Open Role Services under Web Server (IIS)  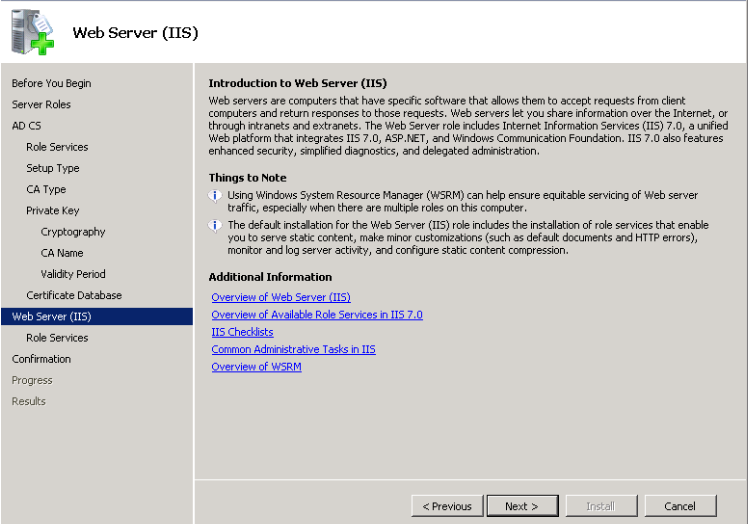57,338
